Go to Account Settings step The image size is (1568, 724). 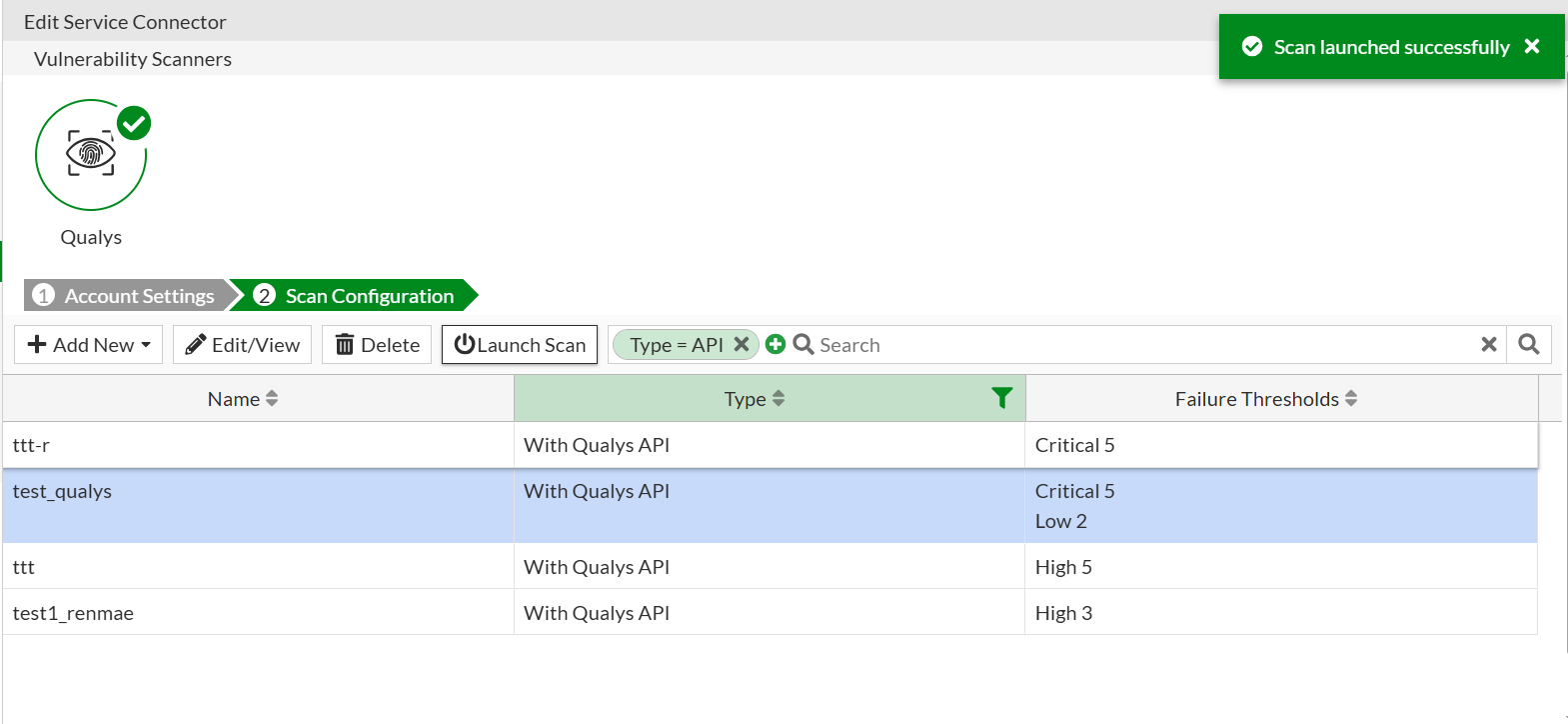(126, 296)
